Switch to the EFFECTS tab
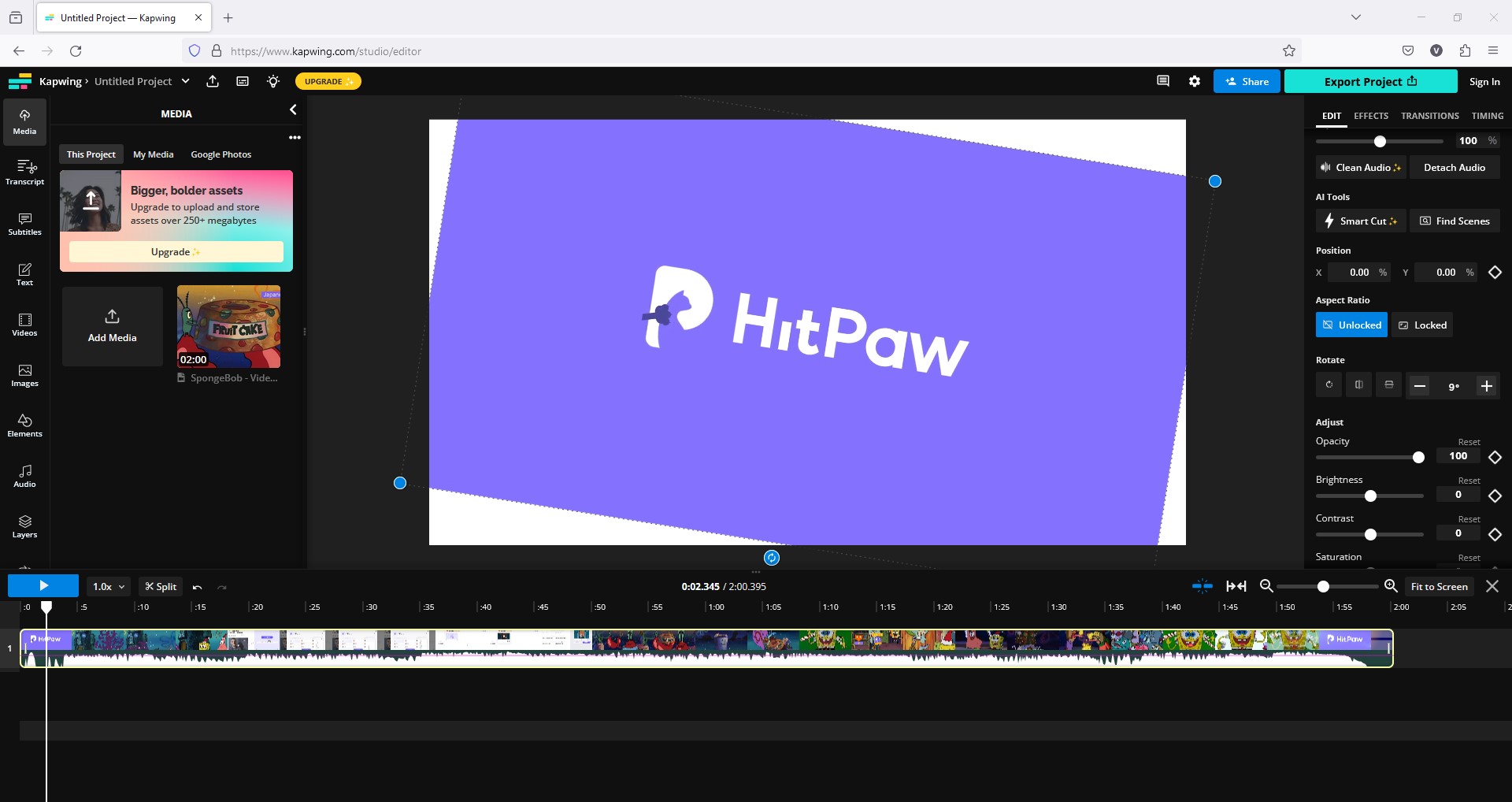1512x802 pixels. (1371, 116)
